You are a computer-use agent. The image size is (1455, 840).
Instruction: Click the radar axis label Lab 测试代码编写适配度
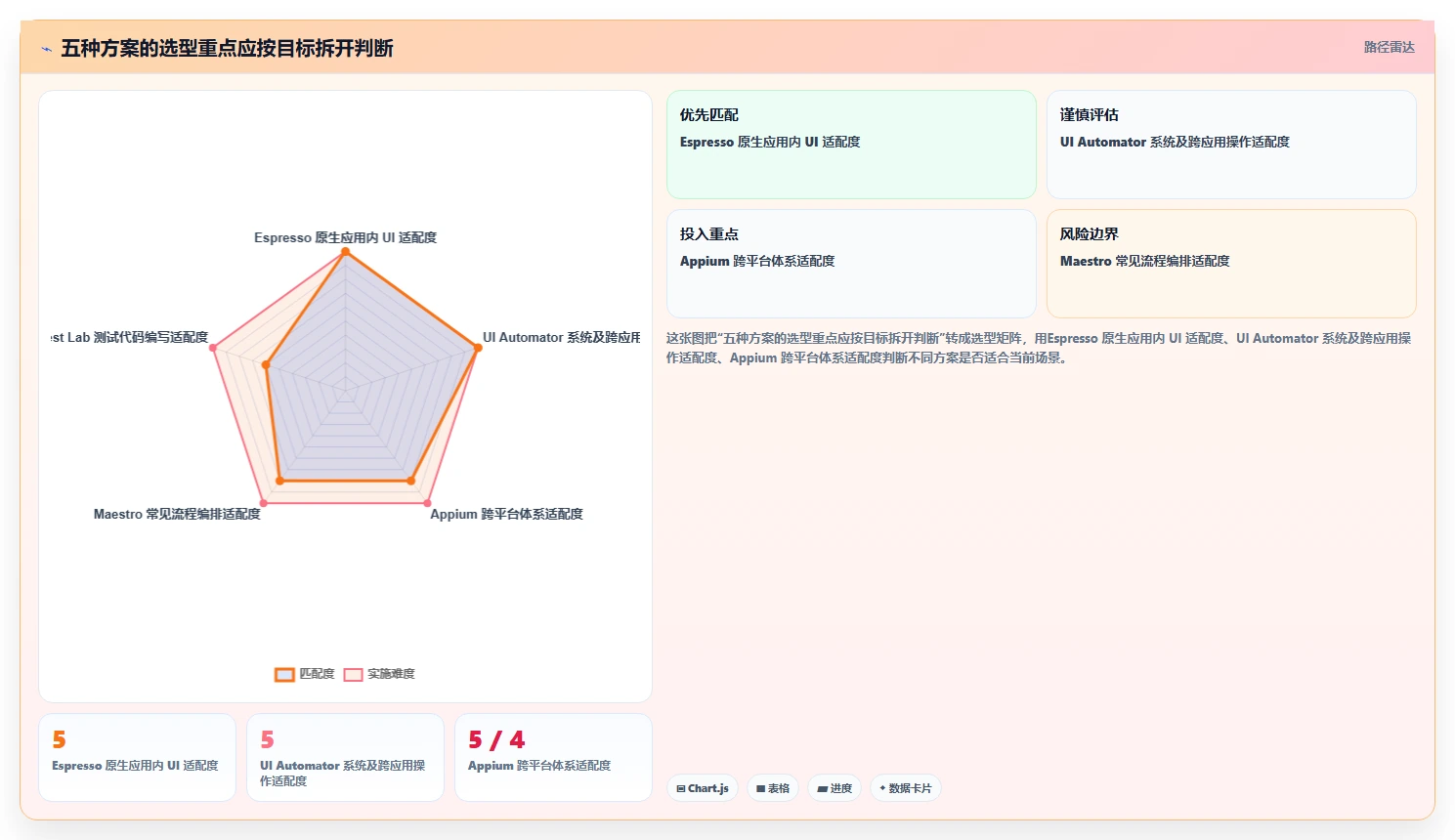[x=130, y=337]
